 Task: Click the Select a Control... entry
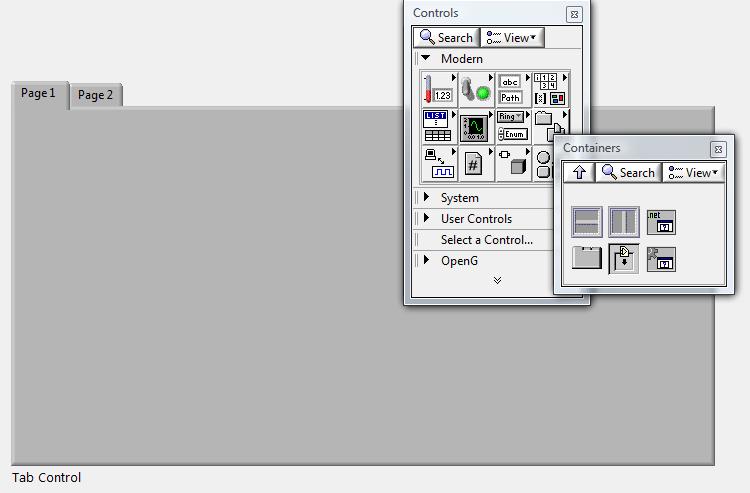486,240
